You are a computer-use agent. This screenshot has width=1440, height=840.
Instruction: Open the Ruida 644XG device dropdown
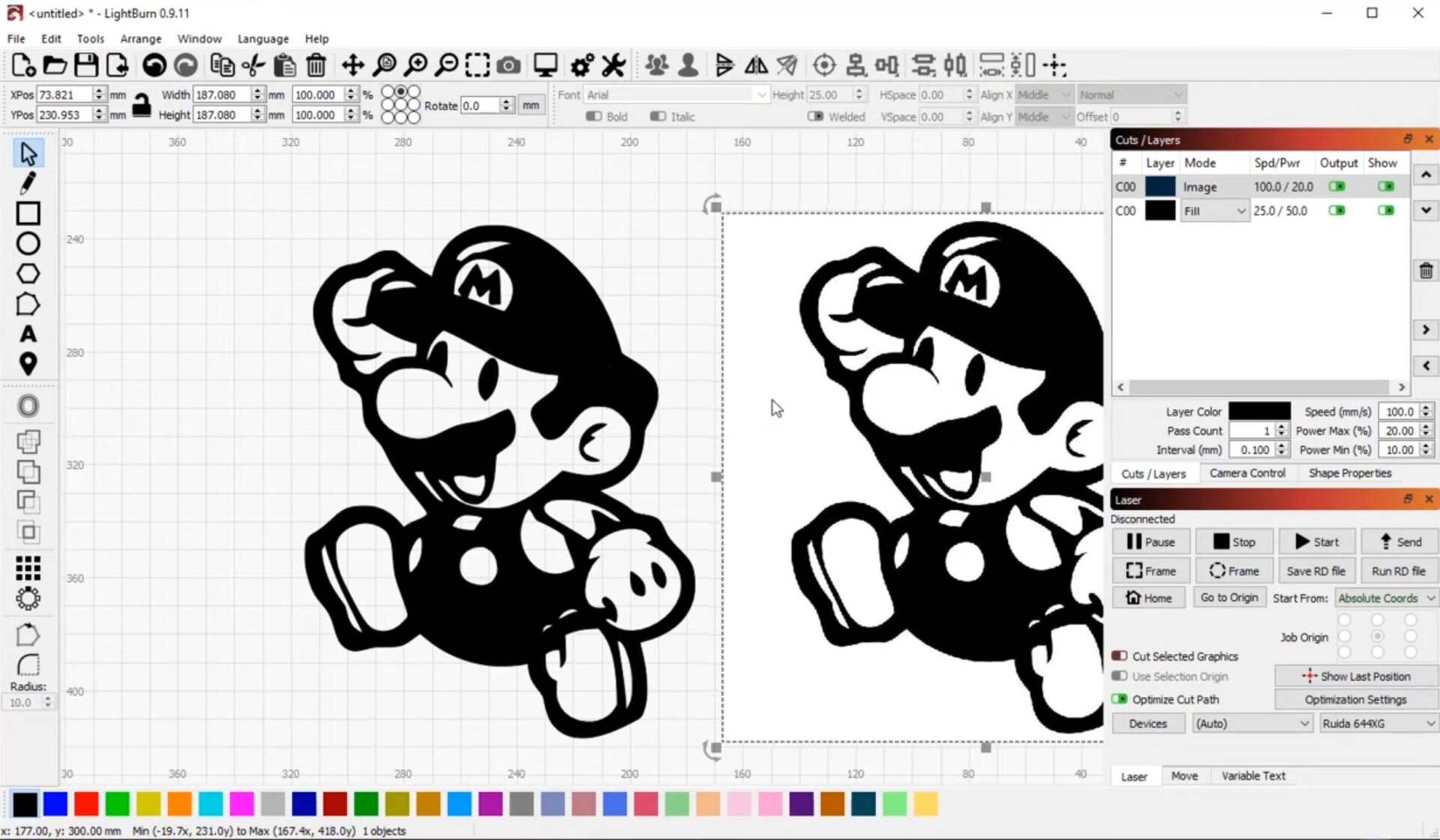click(1378, 724)
